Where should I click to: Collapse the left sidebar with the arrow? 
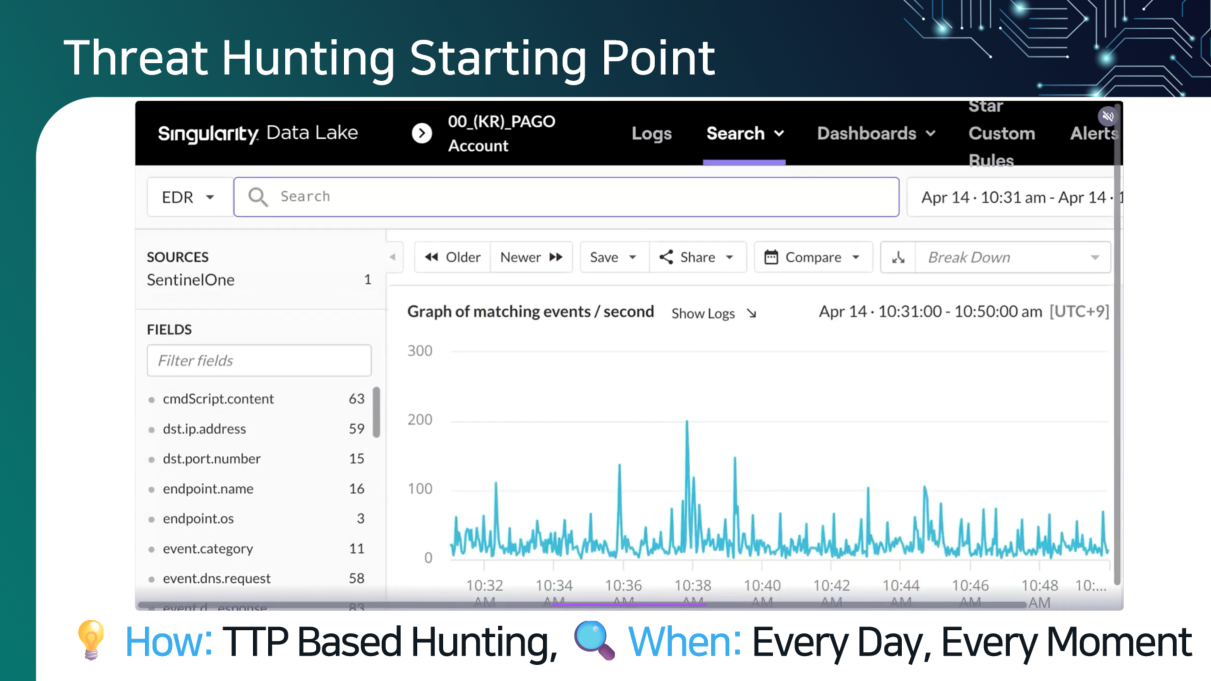point(393,257)
